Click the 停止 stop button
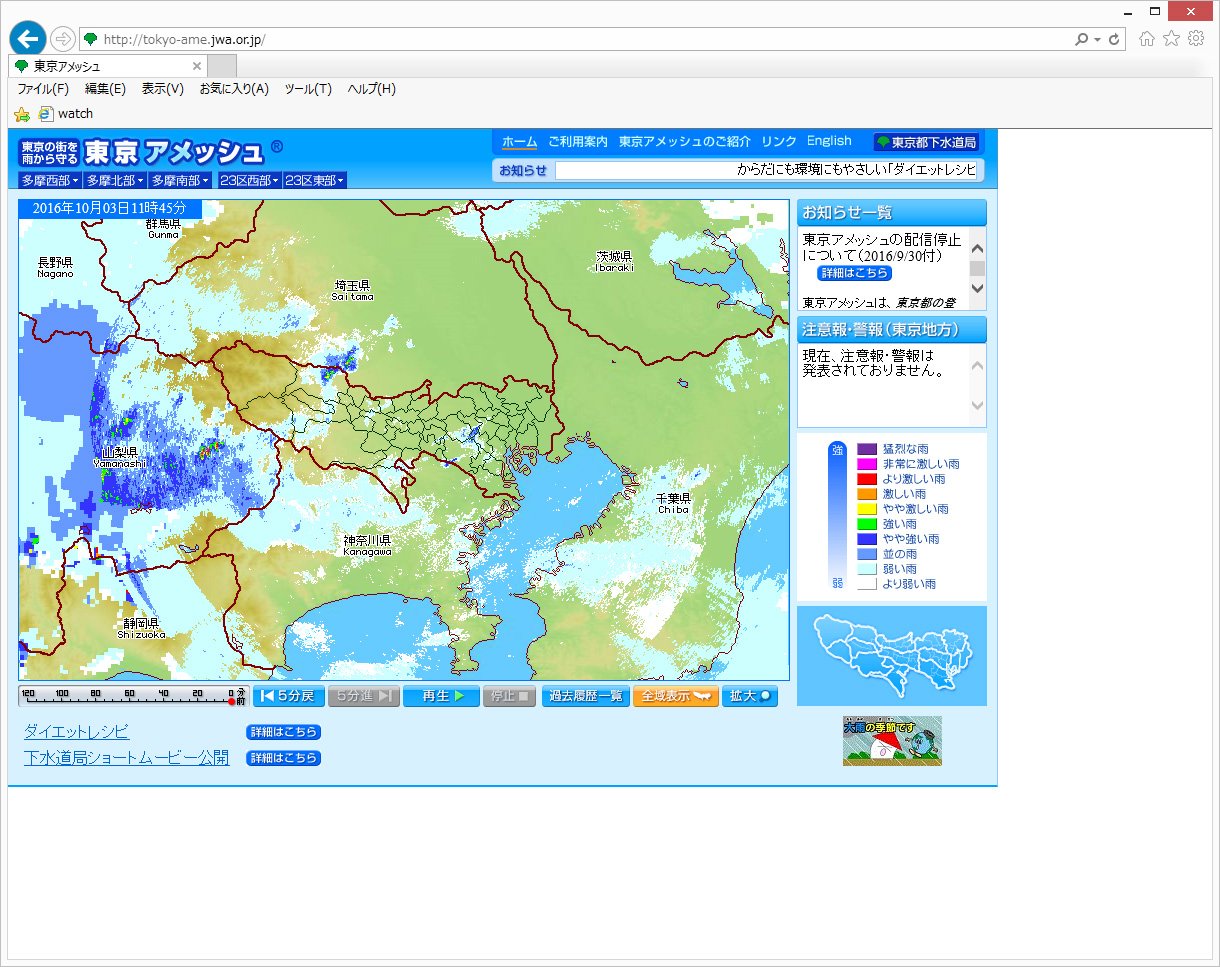 click(510, 696)
